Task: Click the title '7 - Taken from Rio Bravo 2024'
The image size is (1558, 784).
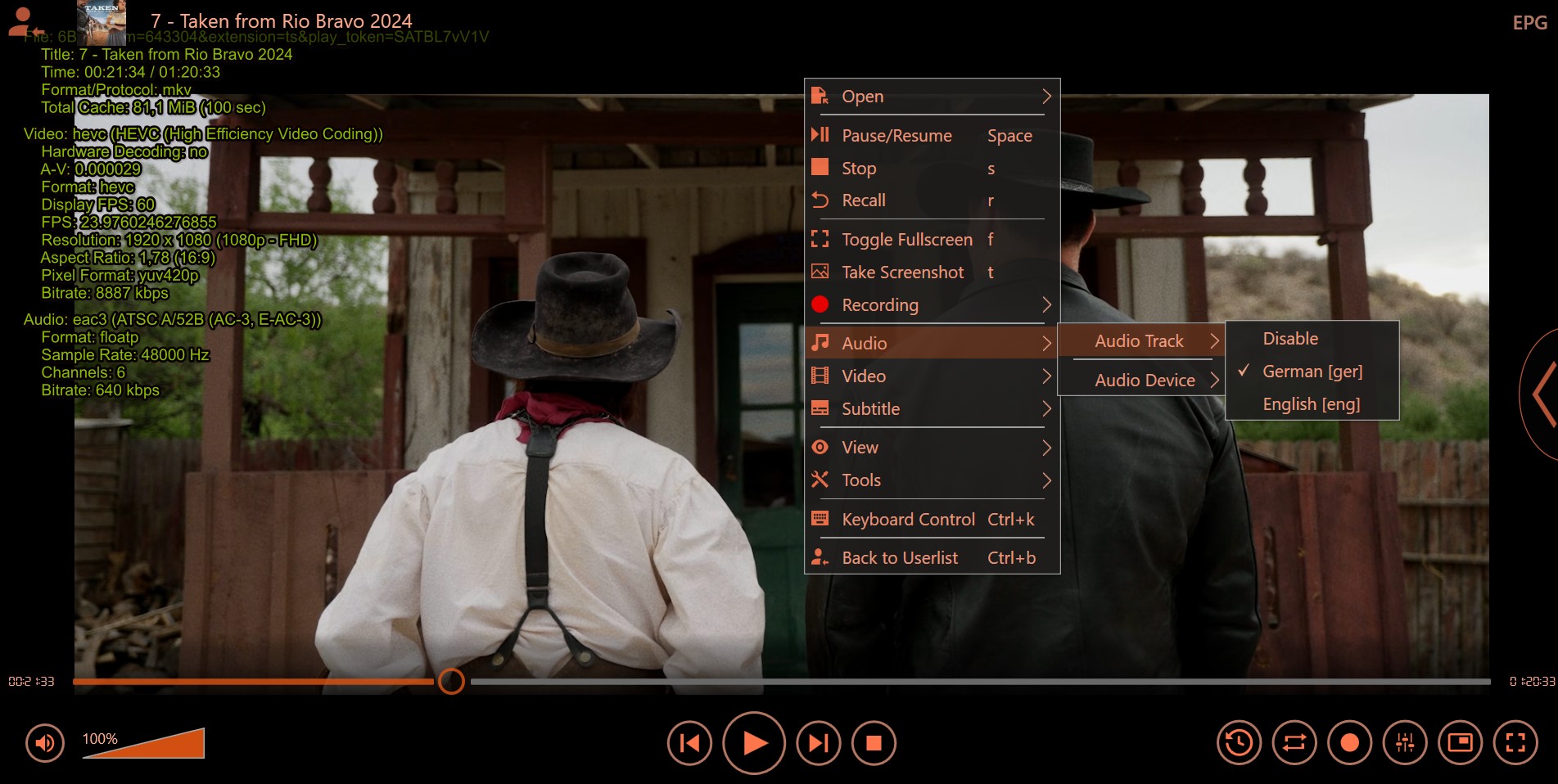Action: (281, 21)
